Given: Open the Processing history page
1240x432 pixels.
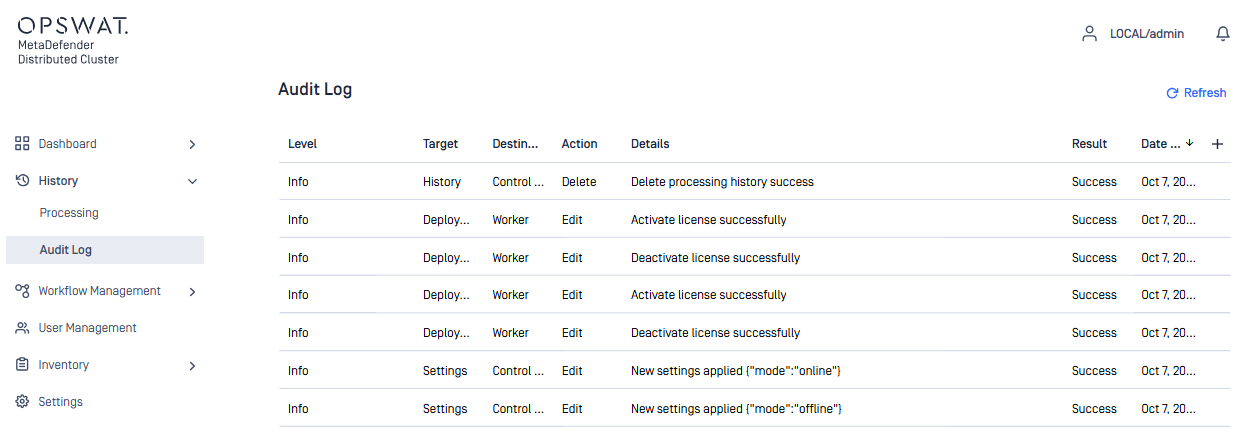Looking at the screenshot, I should click(69, 213).
